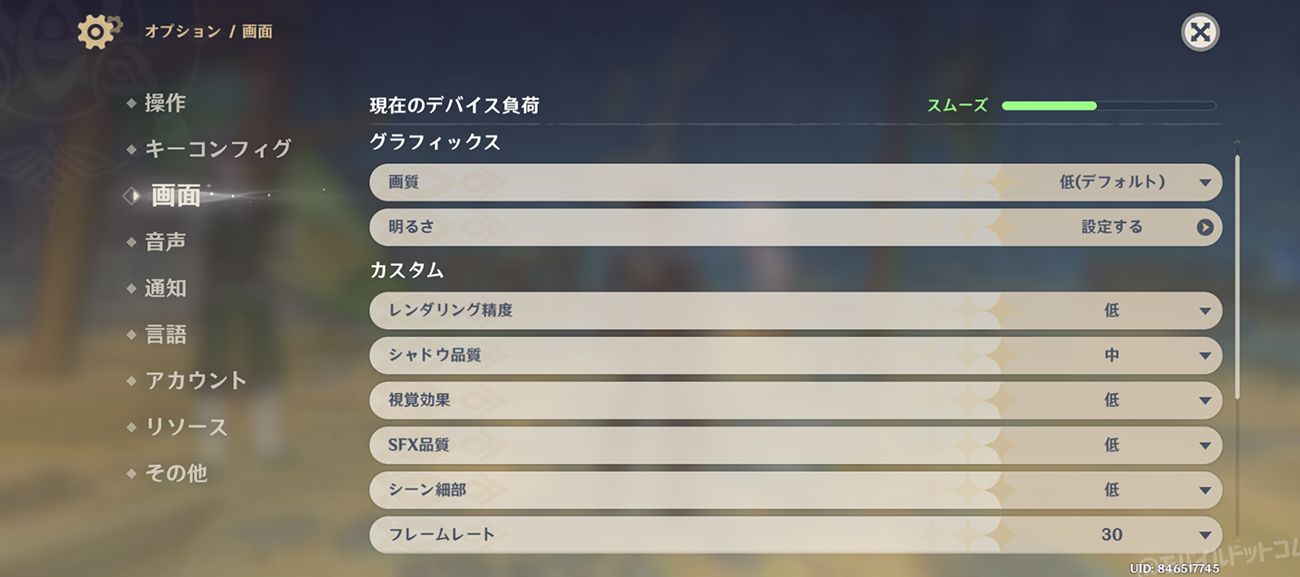Open the 視覚効果 dropdown
1300x577 pixels.
[1204, 401]
